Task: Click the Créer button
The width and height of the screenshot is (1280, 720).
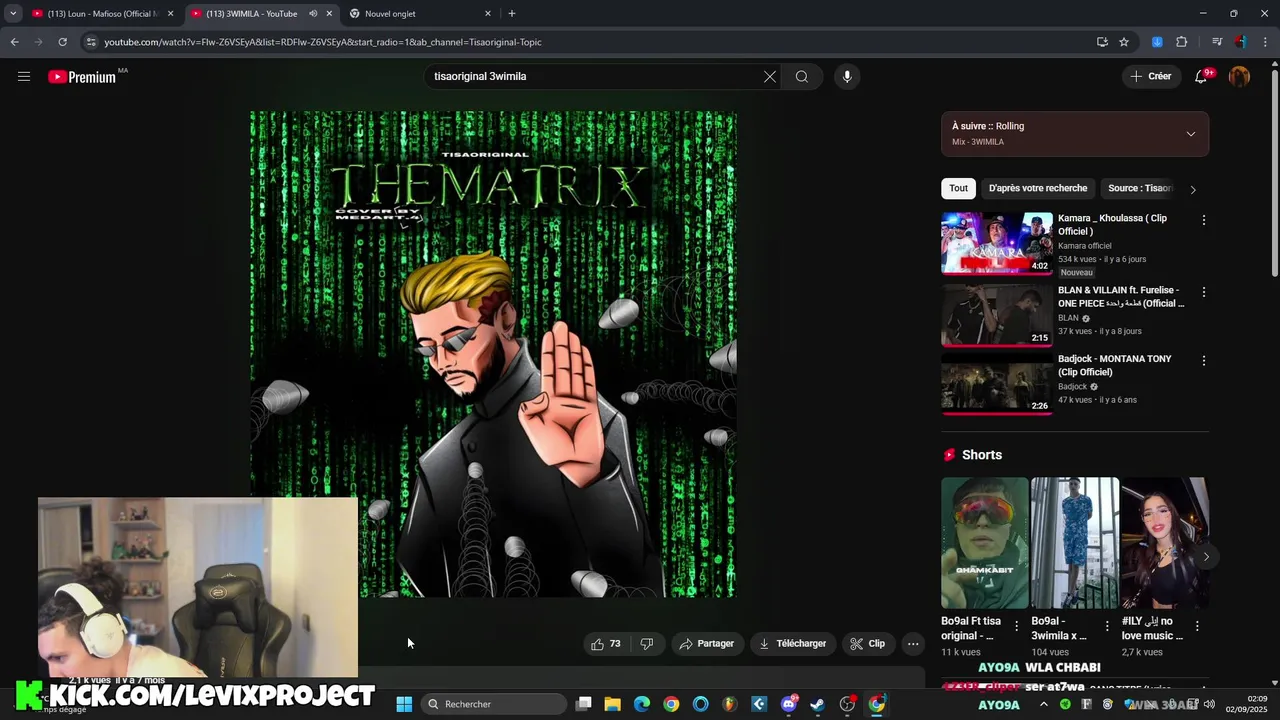Action: (1150, 76)
